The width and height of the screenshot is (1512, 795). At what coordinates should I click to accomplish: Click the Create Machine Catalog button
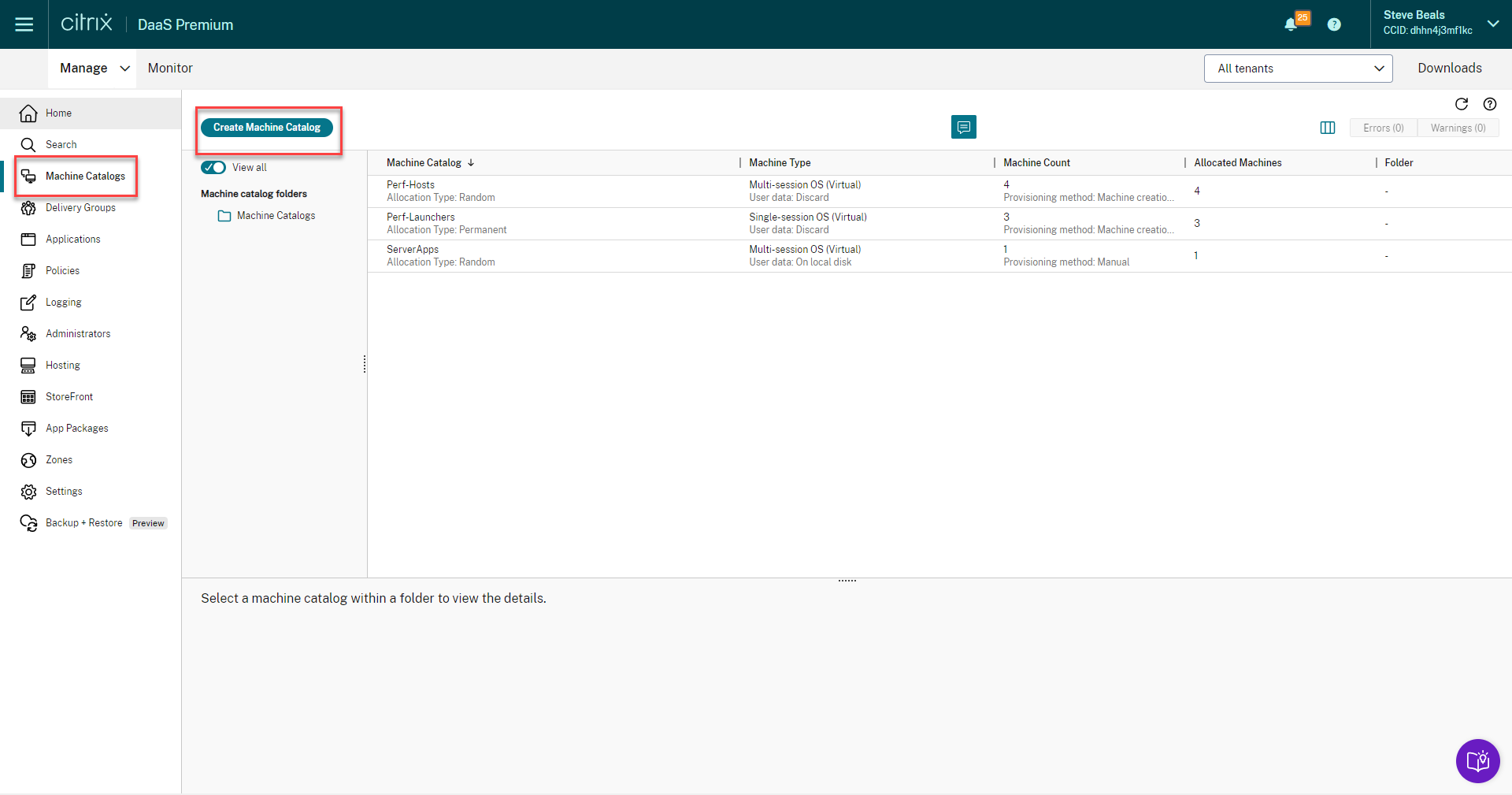coord(267,127)
